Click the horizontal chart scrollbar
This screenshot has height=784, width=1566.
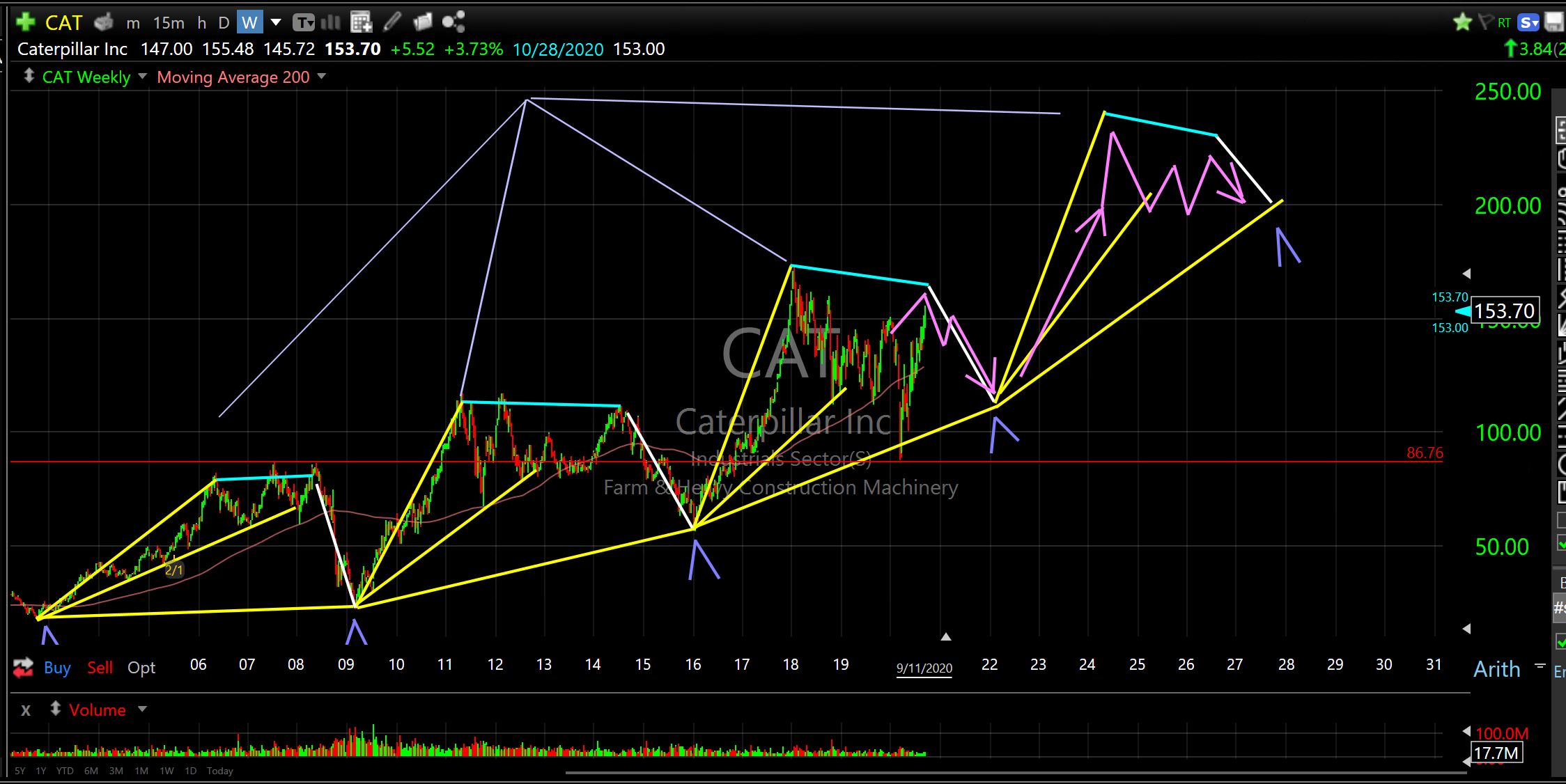(1016, 772)
